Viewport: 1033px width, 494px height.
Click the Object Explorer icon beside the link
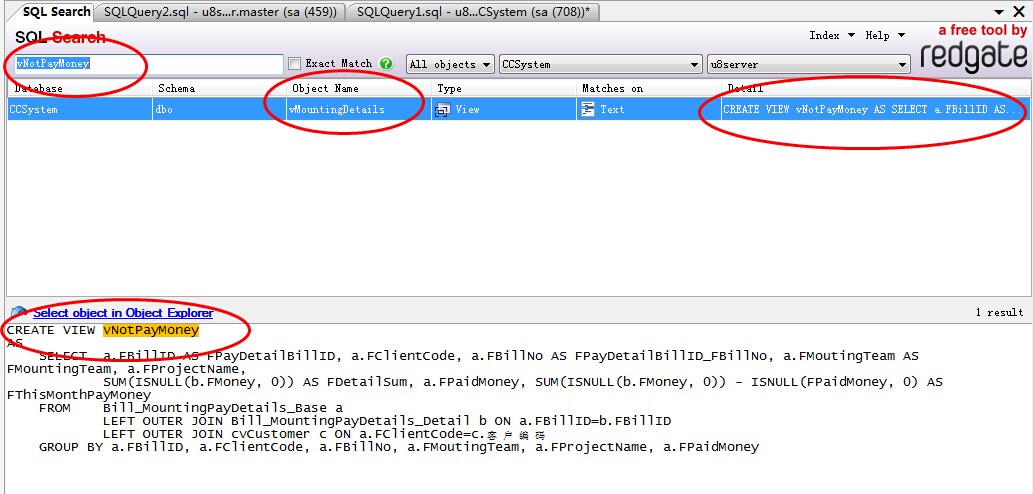[x=18, y=313]
